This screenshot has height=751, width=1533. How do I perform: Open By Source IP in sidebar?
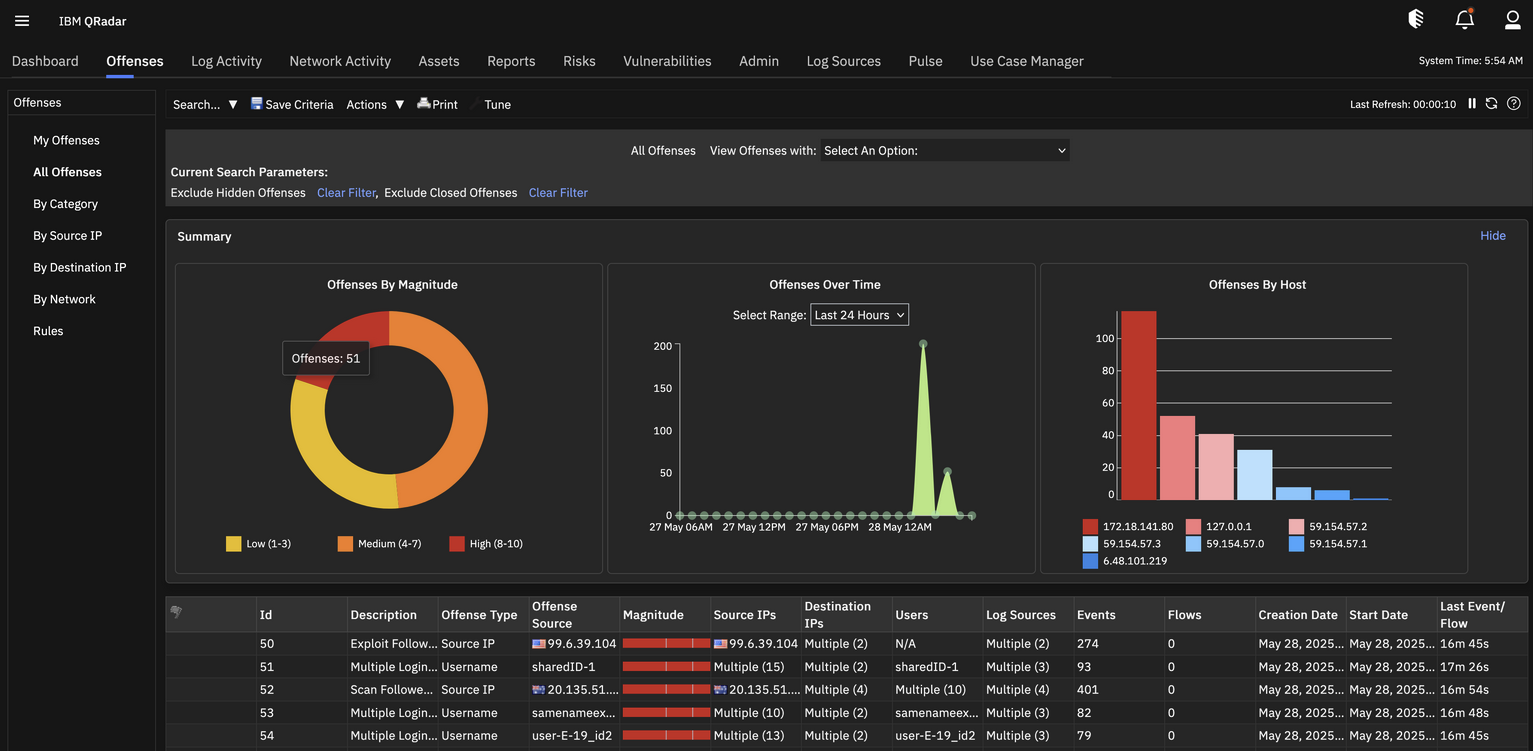[x=67, y=236]
